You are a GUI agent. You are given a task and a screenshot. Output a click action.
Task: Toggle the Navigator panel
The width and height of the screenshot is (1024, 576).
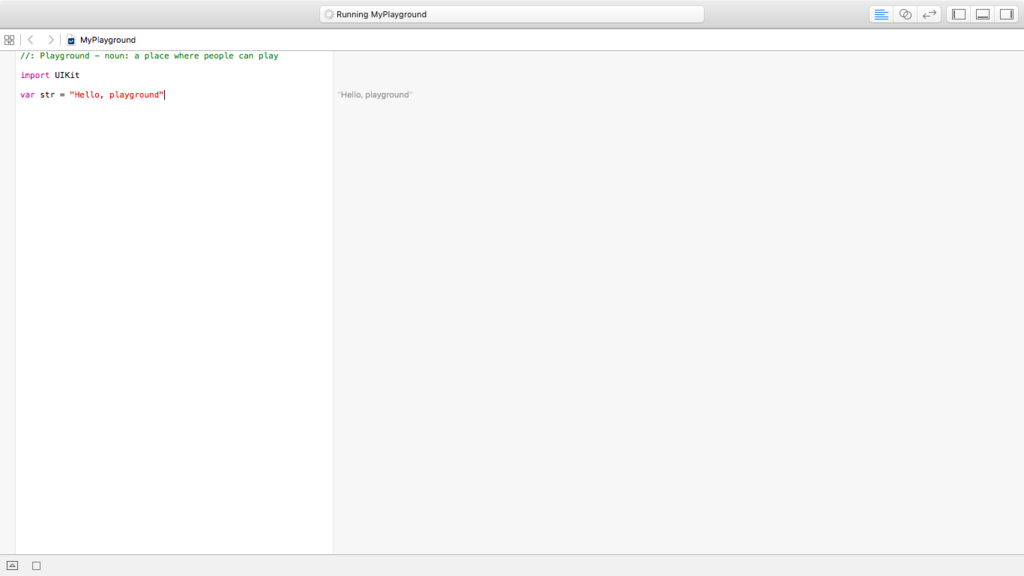pyautogui.click(x=959, y=14)
